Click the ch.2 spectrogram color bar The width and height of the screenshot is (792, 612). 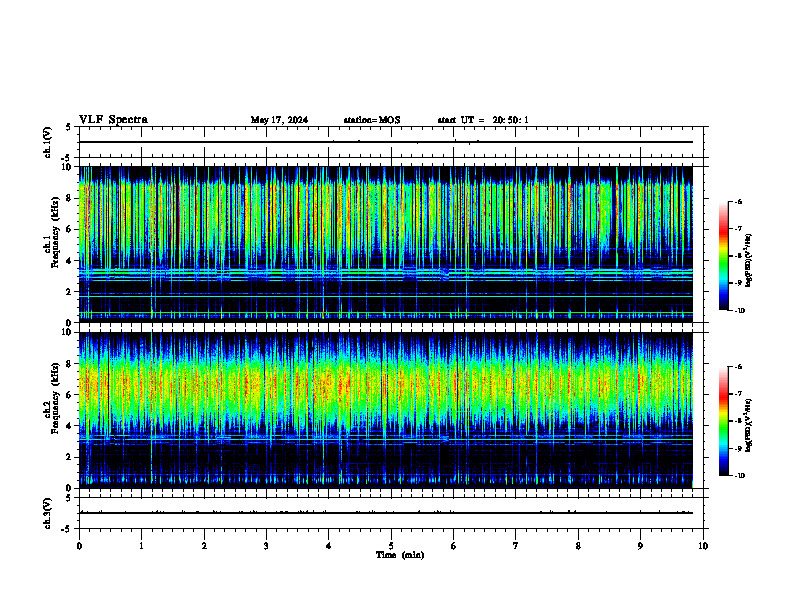[x=723, y=421]
